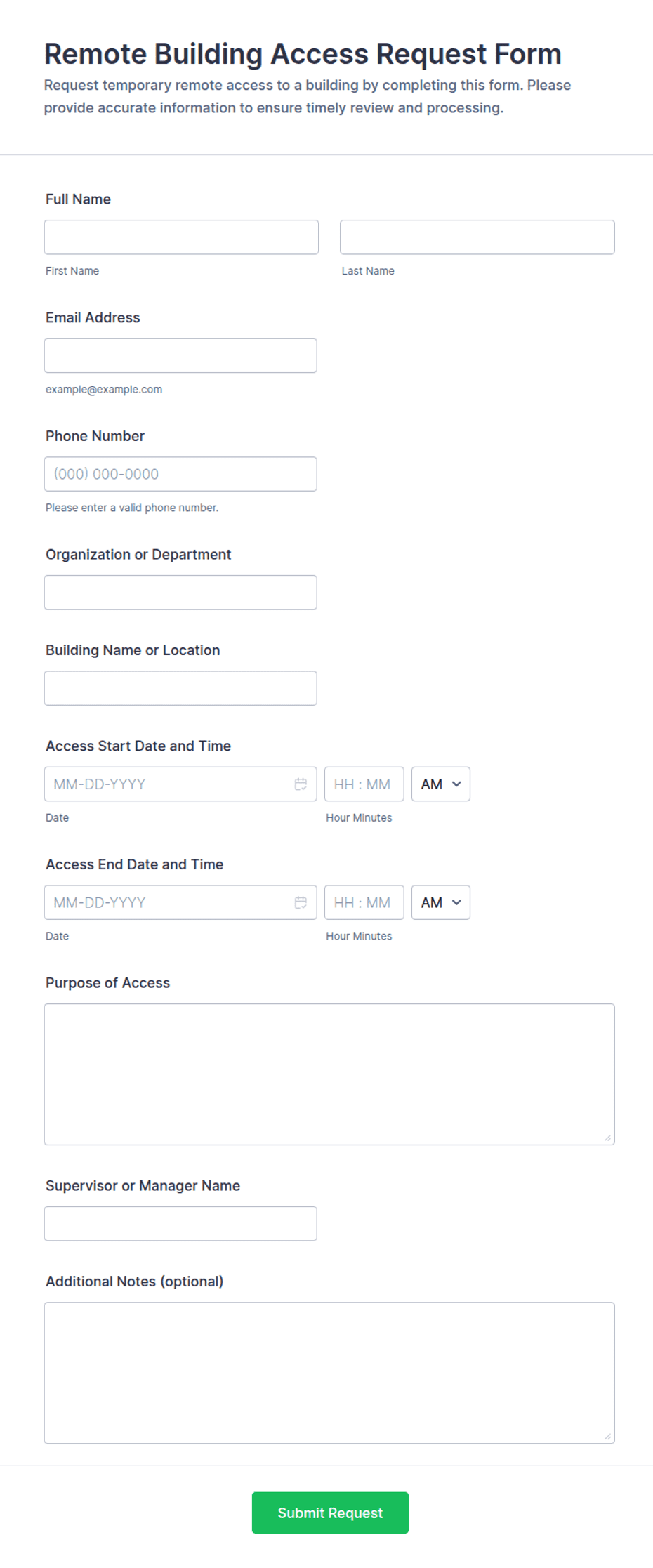The image size is (653, 1568).
Task: Click the Access End HH:MM time field
Action: tap(364, 902)
